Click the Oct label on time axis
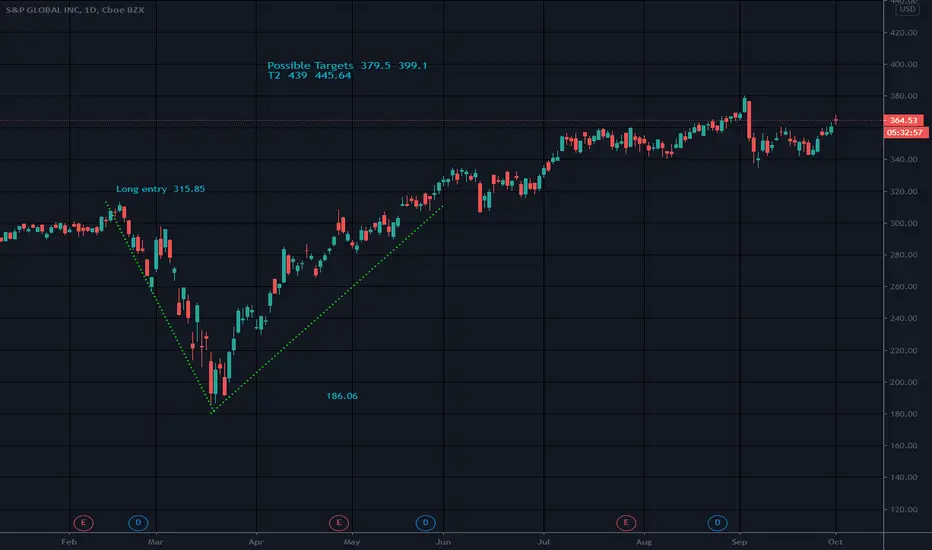 point(835,542)
